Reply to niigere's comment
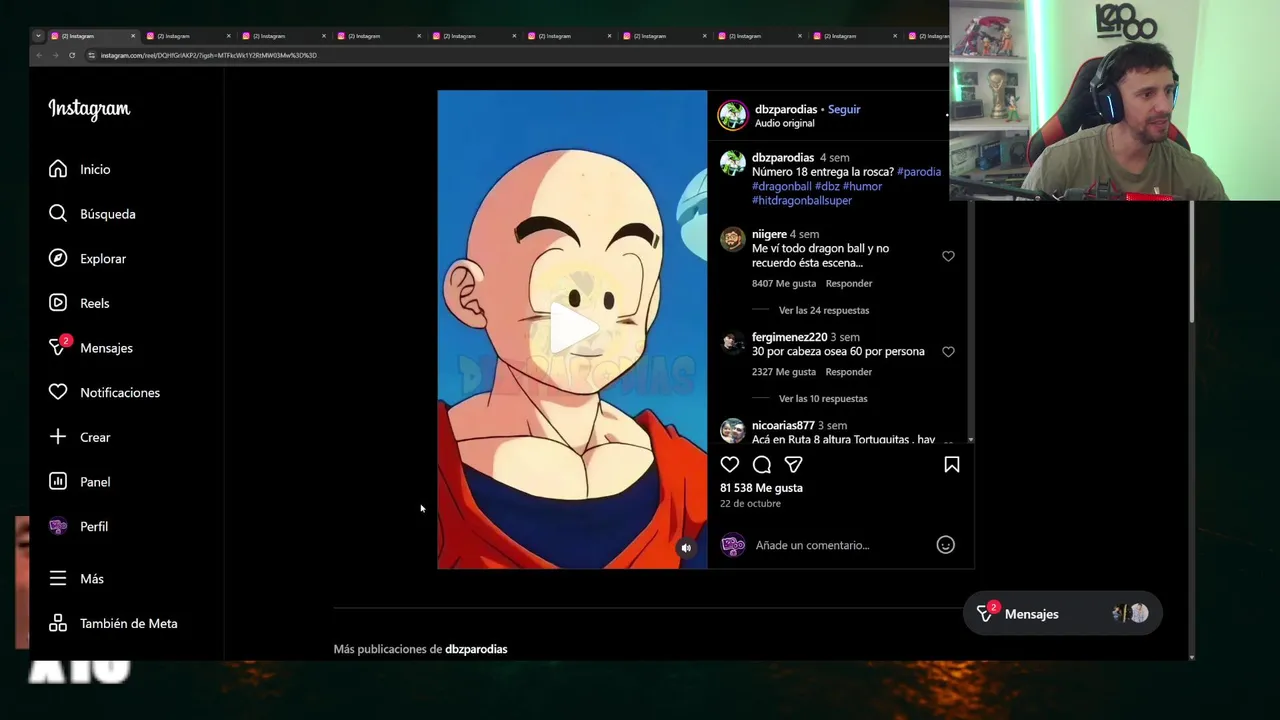 point(849,284)
